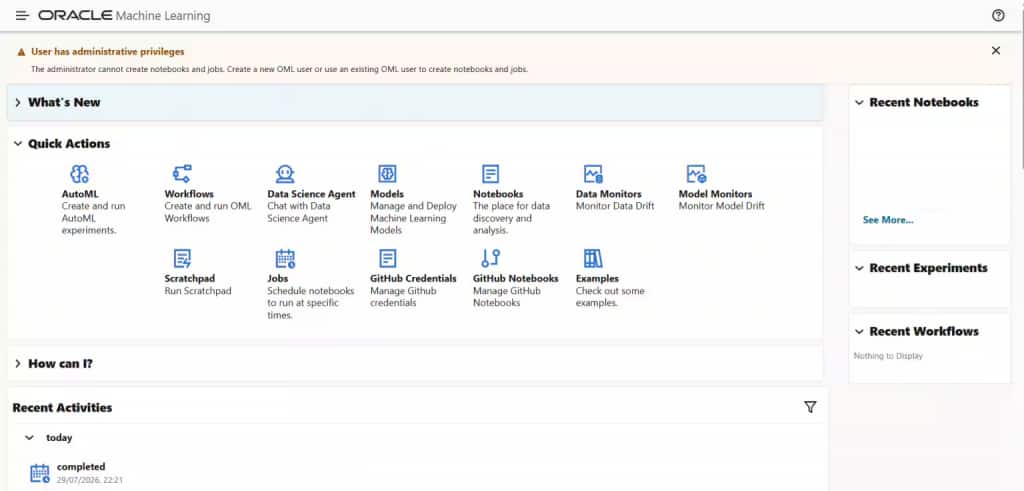Screen dimensions: 1024x491
Task: Click 'Monitor Data Drift' description
Action: pos(615,206)
